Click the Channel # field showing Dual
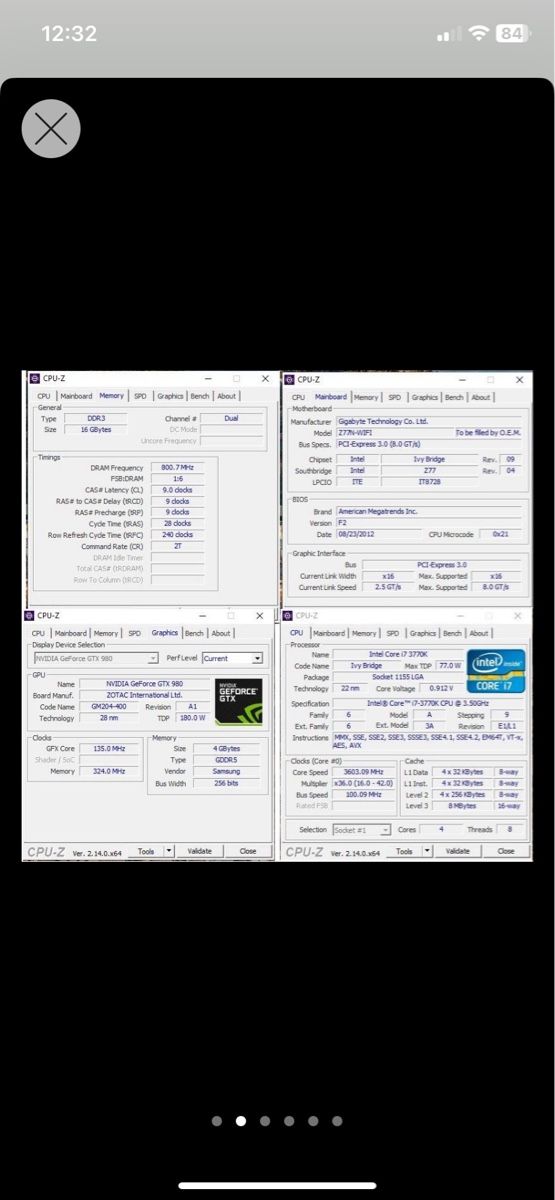Viewport: 555px width, 1200px height. pyautogui.click(x=232, y=418)
